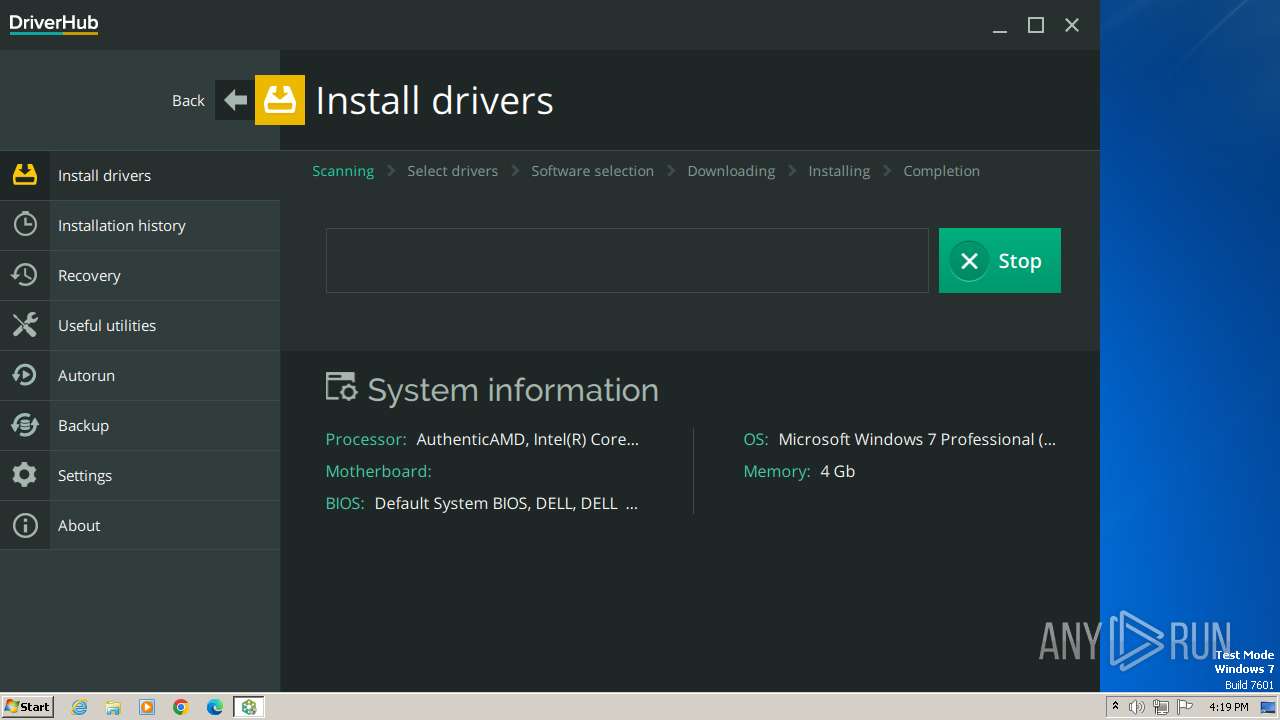The height and width of the screenshot is (720, 1280).
Task: Click the Back arrow icon
Action: [x=235, y=100]
